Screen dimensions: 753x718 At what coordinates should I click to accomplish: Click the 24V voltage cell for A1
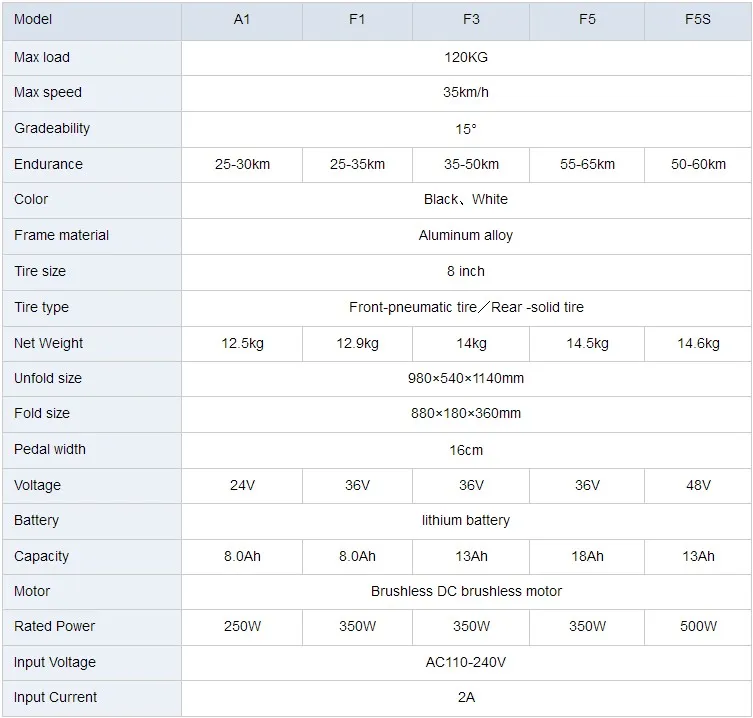[242, 486]
